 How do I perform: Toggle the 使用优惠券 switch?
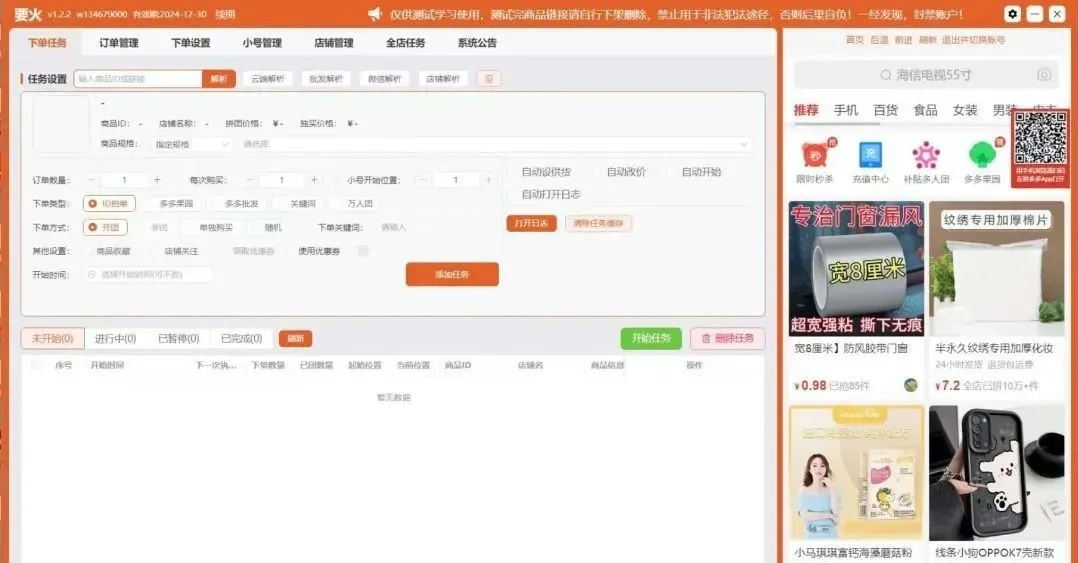click(x=362, y=251)
